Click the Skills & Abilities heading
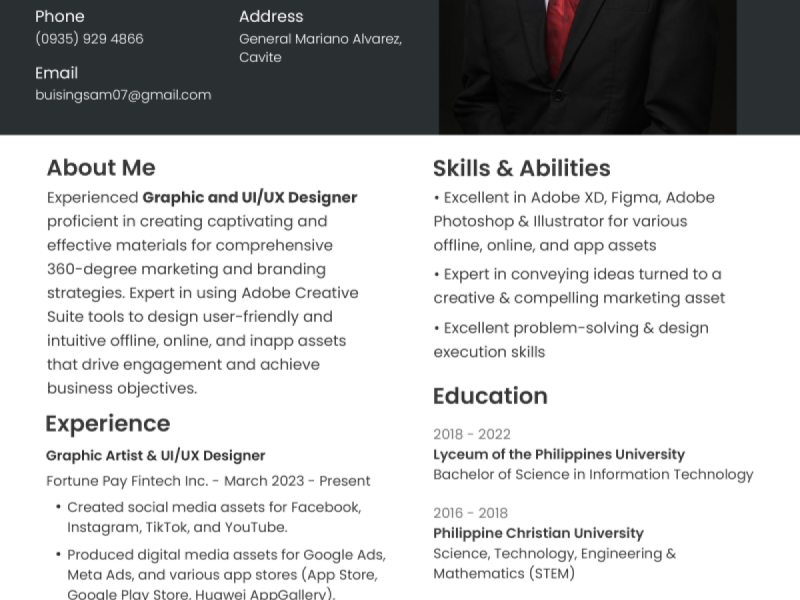The image size is (800, 600). tap(521, 167)
